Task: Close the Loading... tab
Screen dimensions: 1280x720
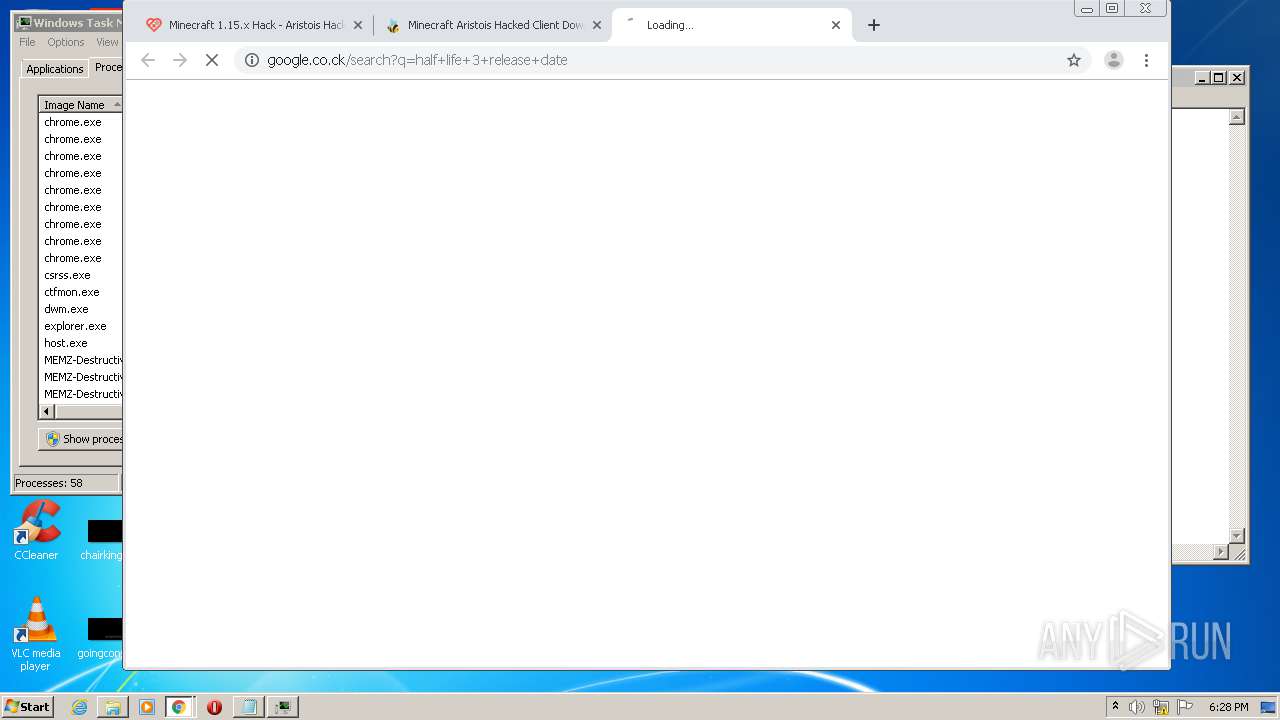Action: click(836, 25)
